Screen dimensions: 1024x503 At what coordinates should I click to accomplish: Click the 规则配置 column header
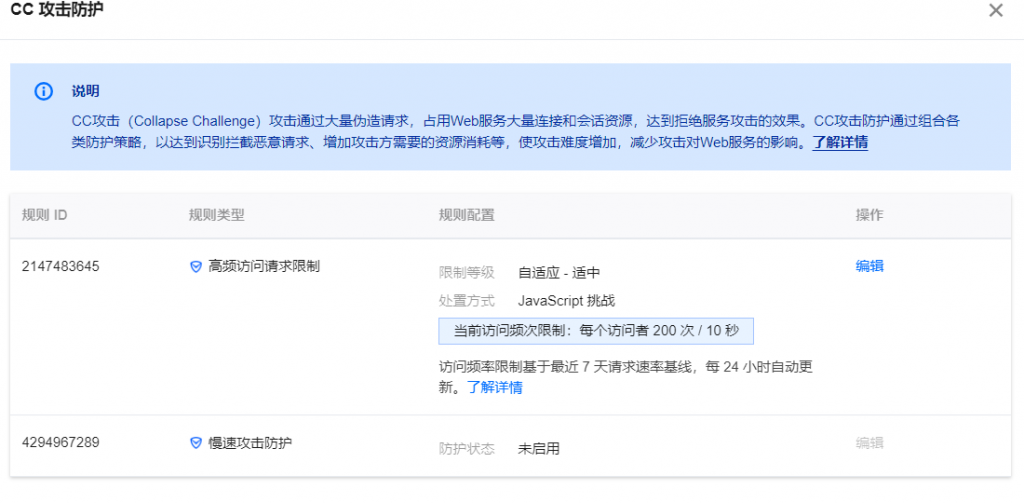466,215
